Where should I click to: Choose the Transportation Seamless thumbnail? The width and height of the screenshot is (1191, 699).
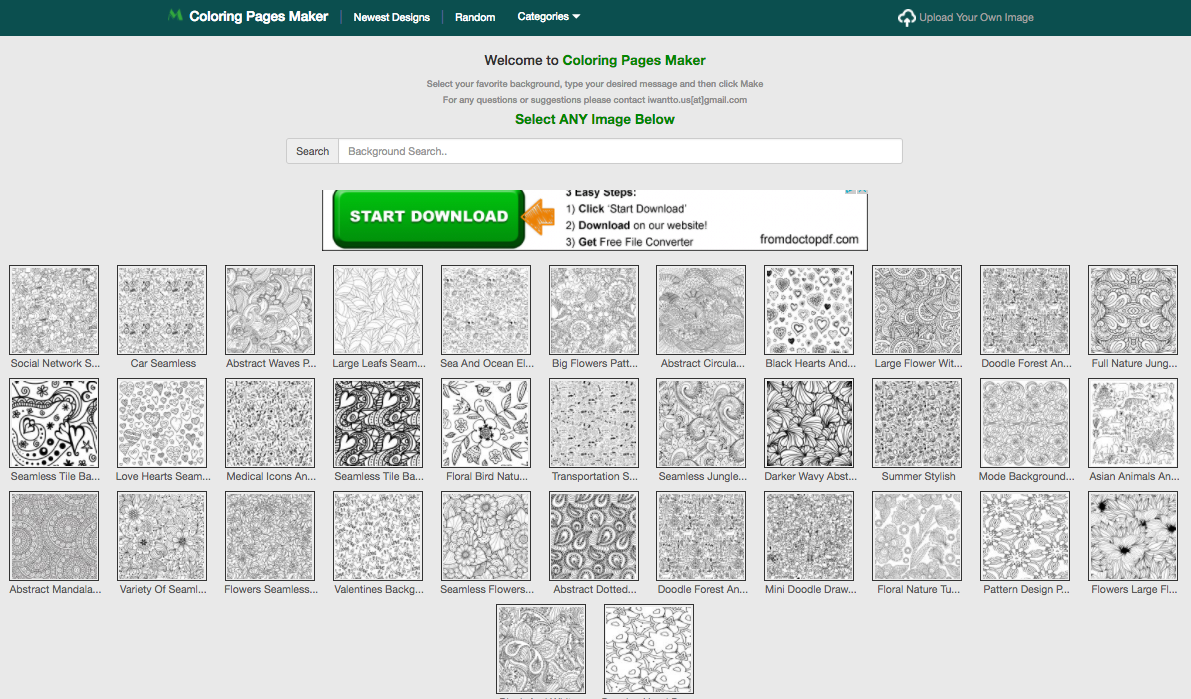[594, 423]
